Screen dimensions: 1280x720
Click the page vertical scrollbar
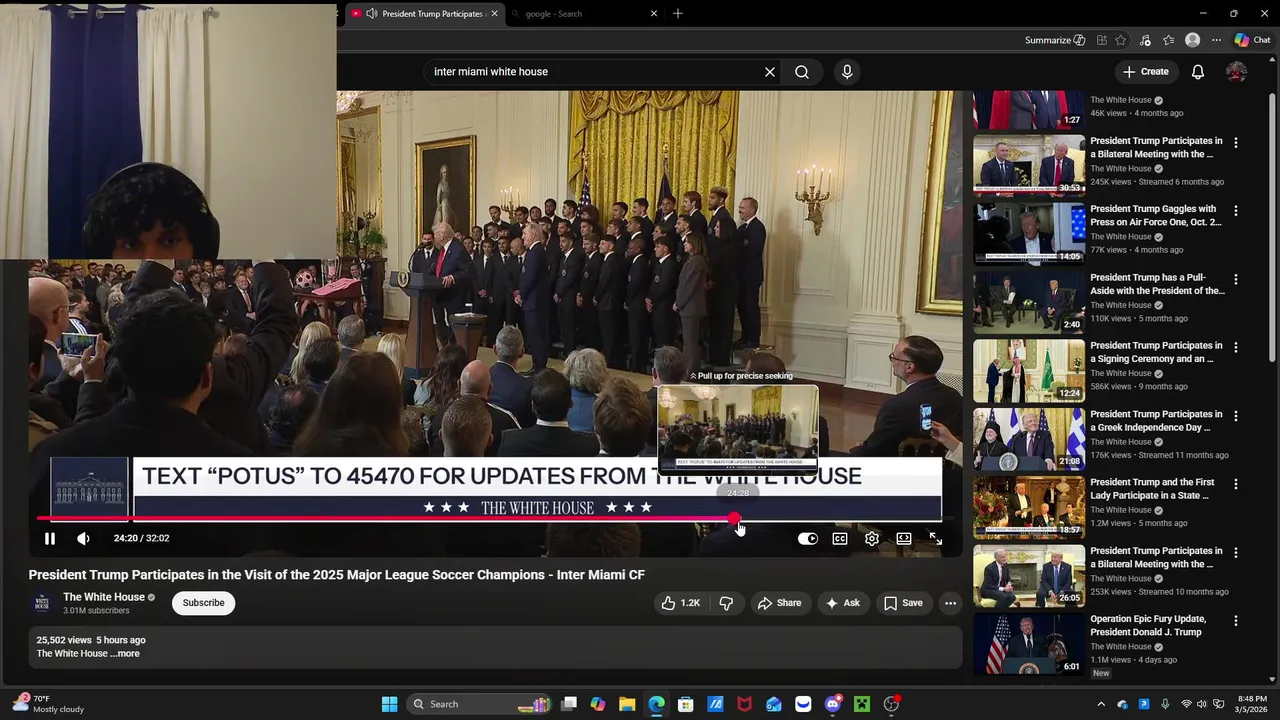point(1273,226)
